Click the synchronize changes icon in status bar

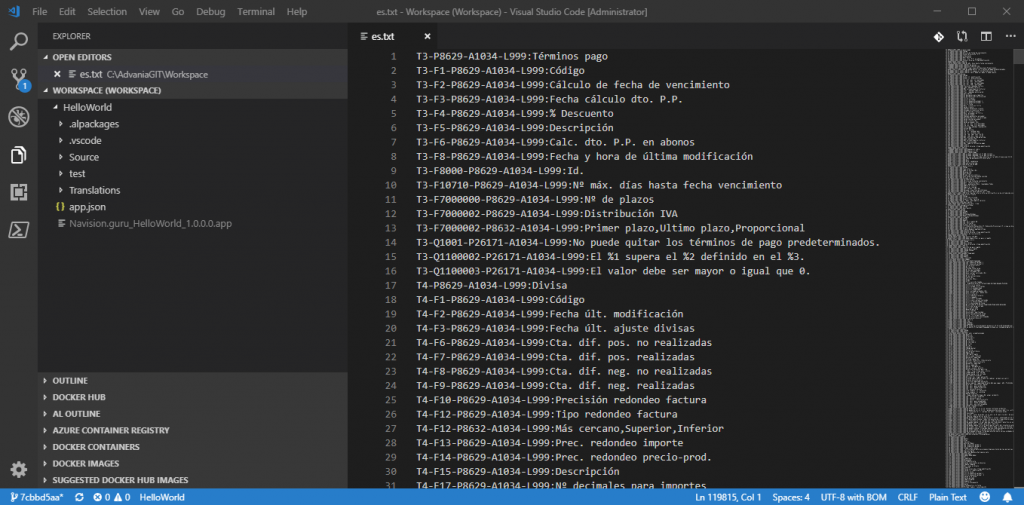[78, 497]
